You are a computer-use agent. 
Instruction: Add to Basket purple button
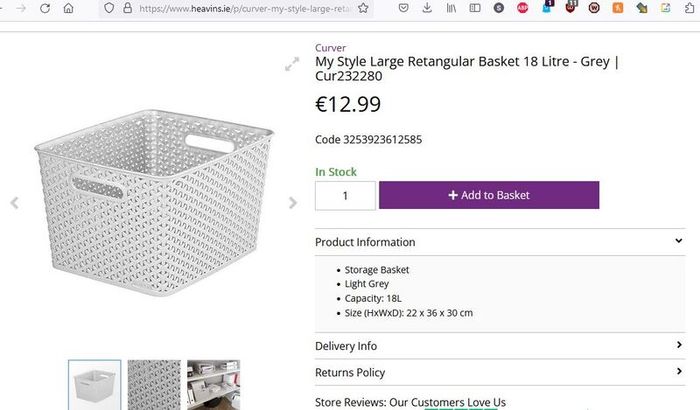tap(489, 195)
